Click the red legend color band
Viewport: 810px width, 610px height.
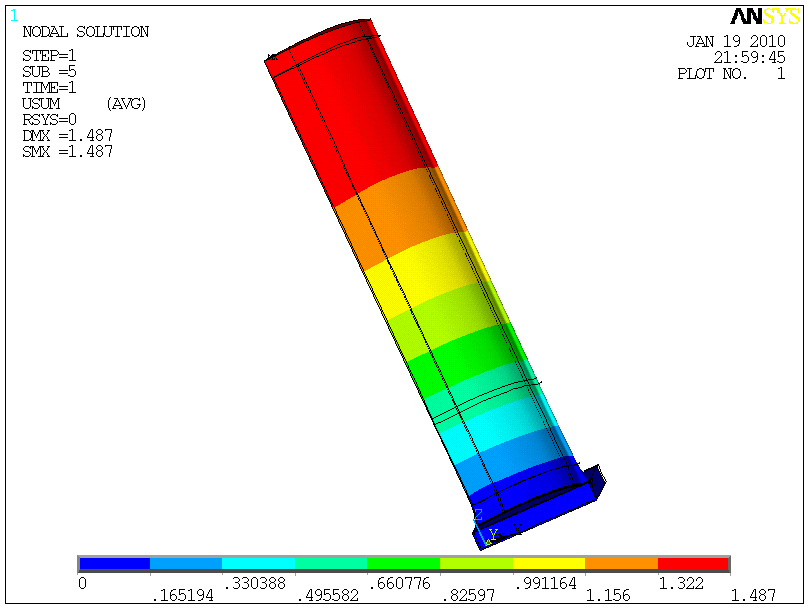click(x=693, y=564)
